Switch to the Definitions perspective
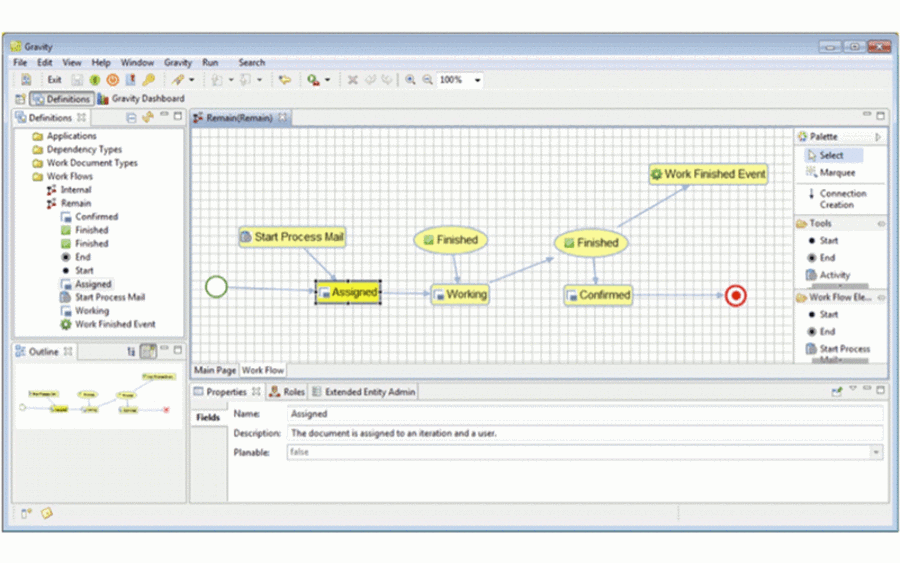The image size is (900, 563). (62, 99)
